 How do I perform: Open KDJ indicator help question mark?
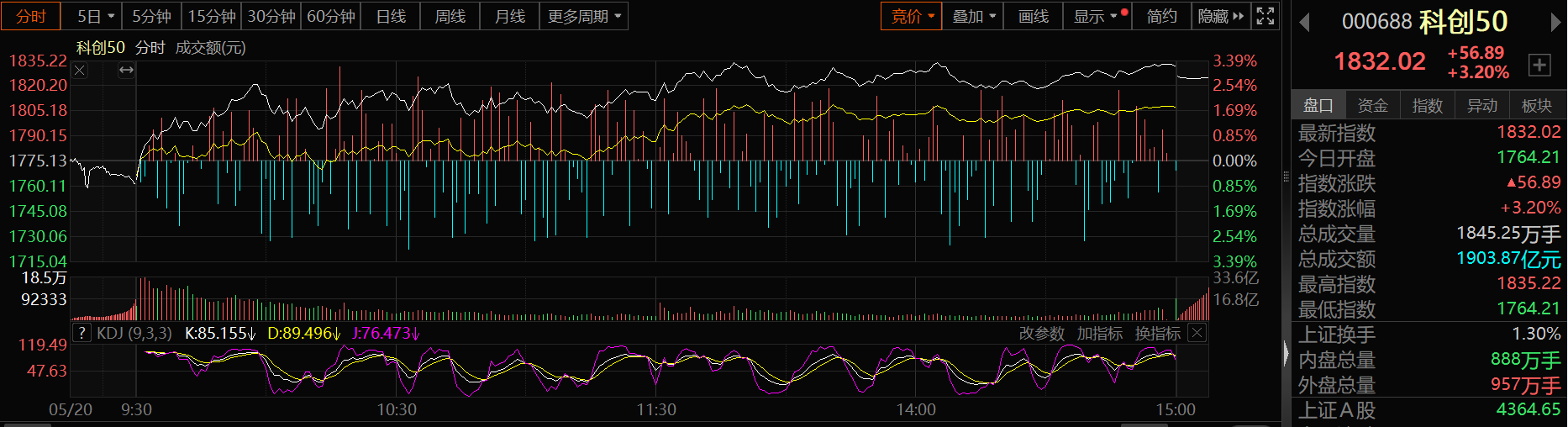[81, 333]
